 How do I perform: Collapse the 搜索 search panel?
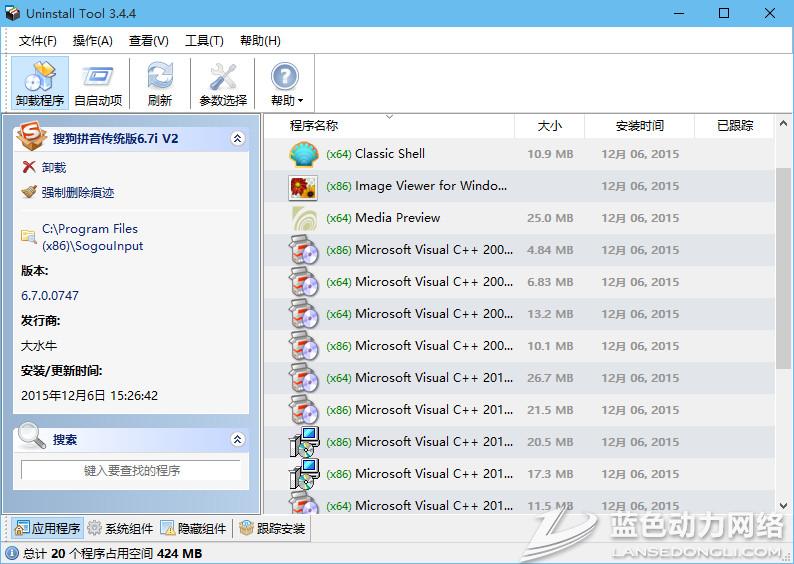(237, 439)
